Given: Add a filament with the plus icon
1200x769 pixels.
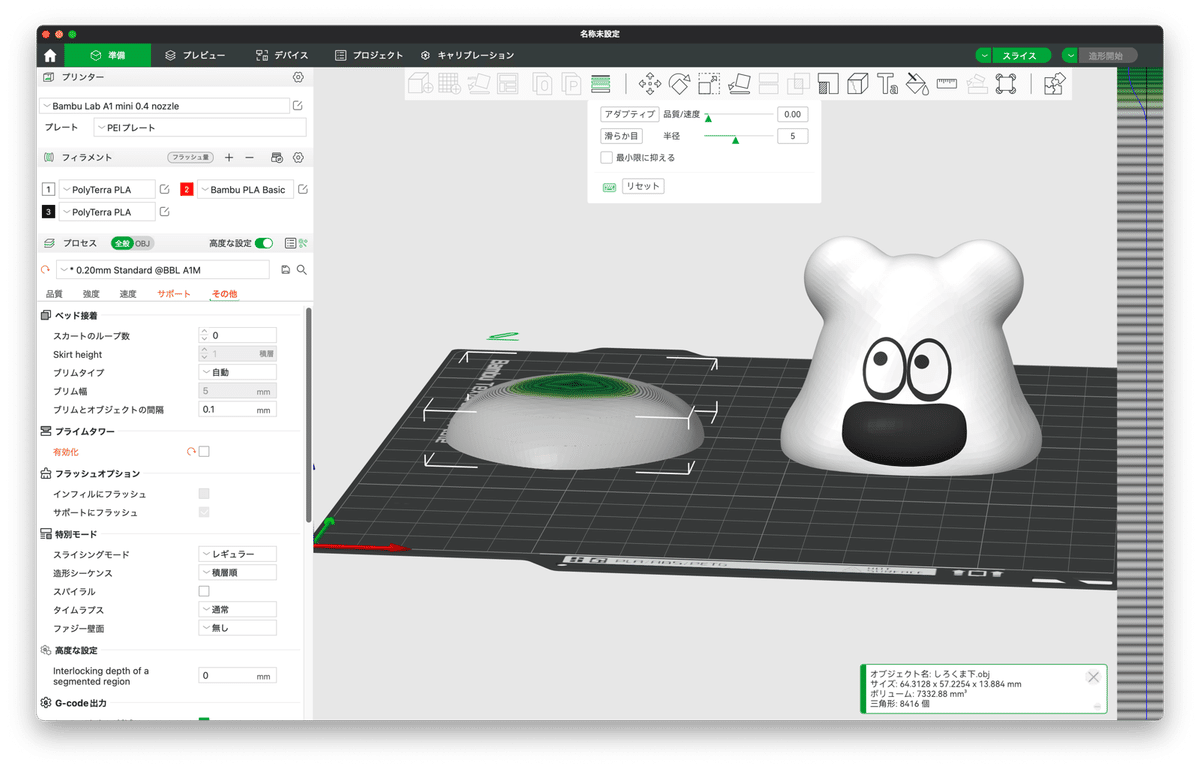Looking at the screenshot, I should (229, 158).
